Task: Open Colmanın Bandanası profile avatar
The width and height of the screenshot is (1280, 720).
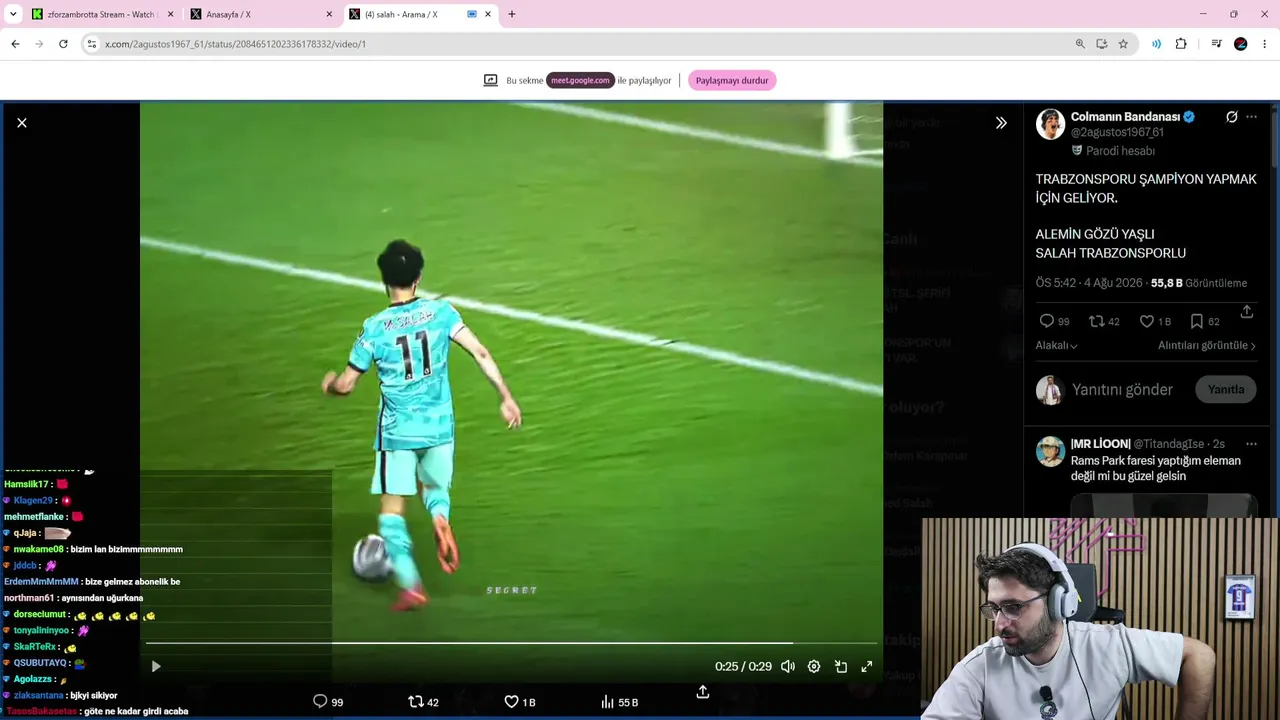Action: pyautogui.click(x=1050, y=124)
